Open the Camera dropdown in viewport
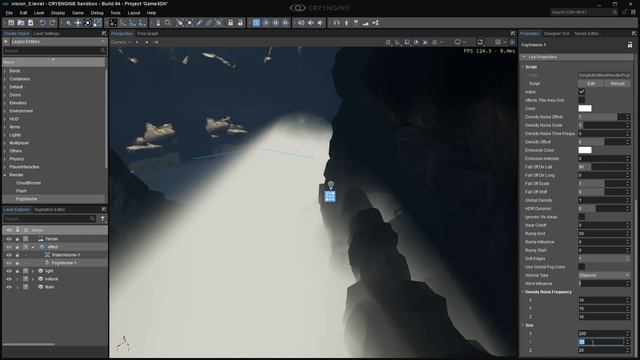The width and height of the screenshot is (640, 360). (121, 42)
